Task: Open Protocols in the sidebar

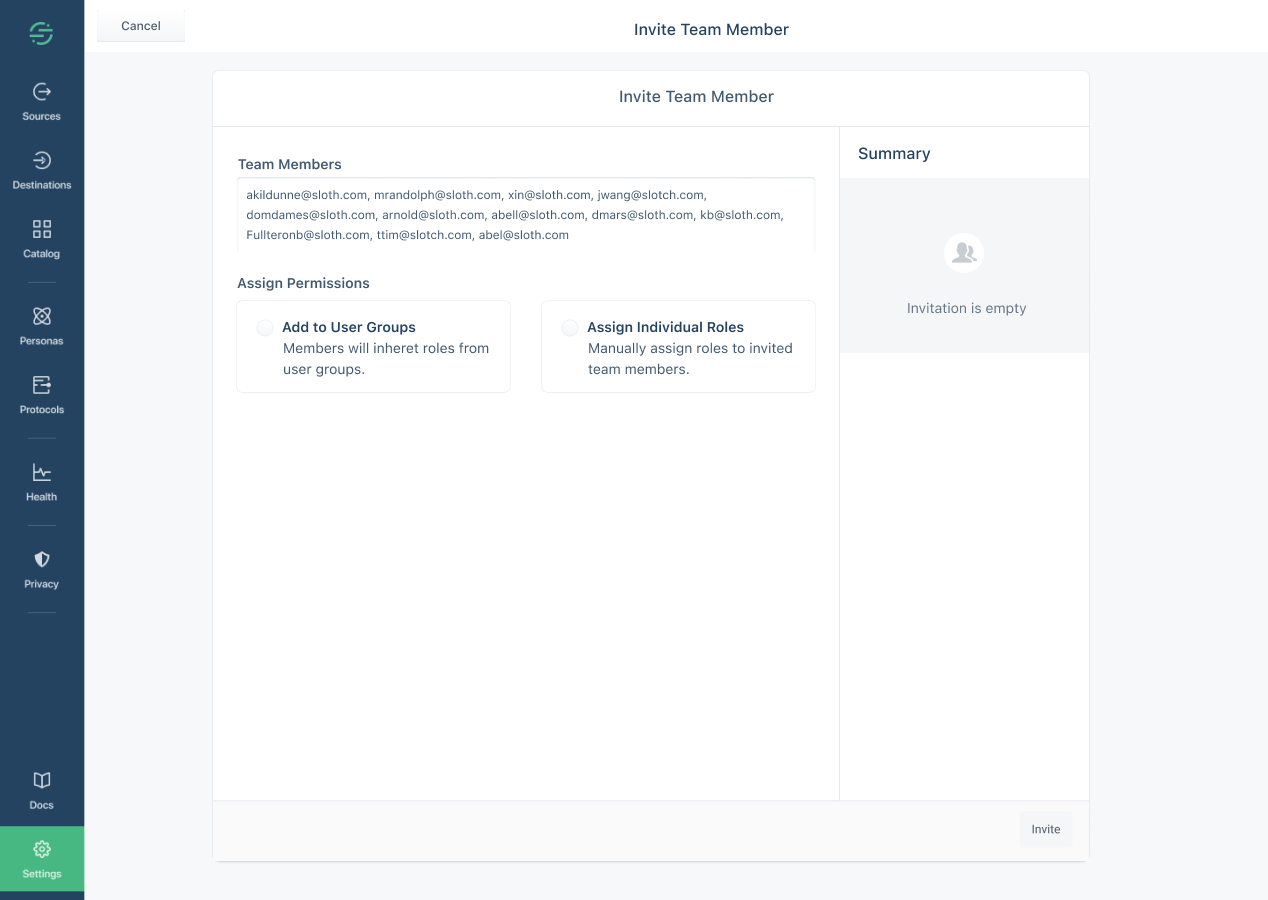Action: (42, 396)
